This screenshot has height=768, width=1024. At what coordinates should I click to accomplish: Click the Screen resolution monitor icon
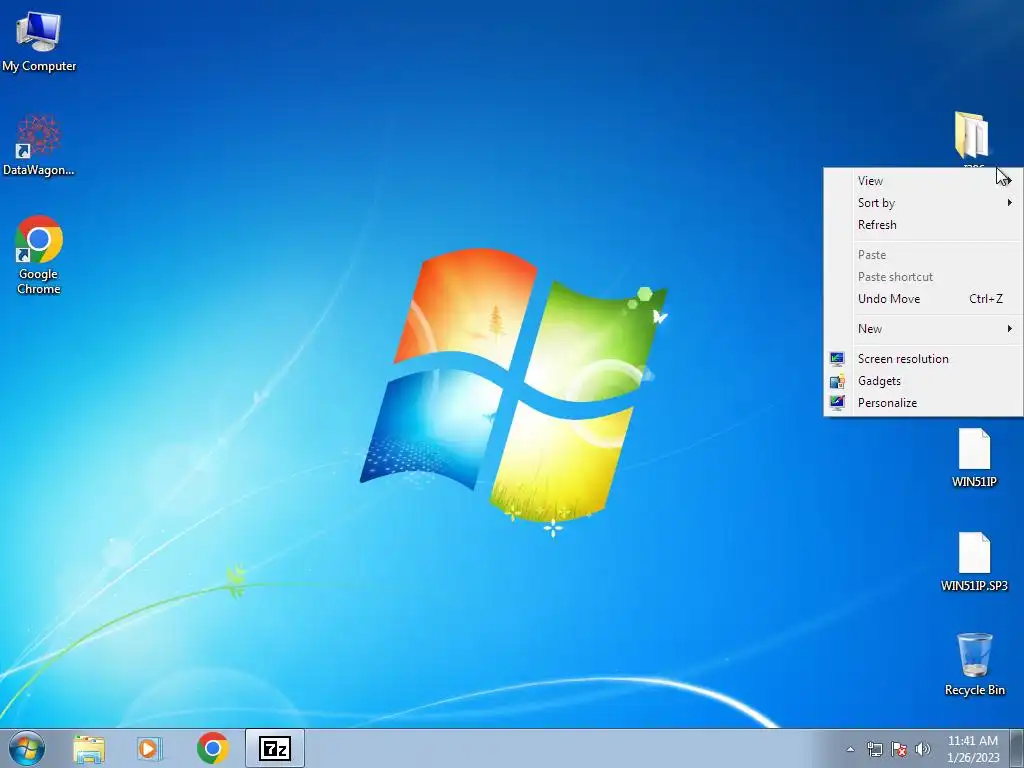[x=837, y=359]
